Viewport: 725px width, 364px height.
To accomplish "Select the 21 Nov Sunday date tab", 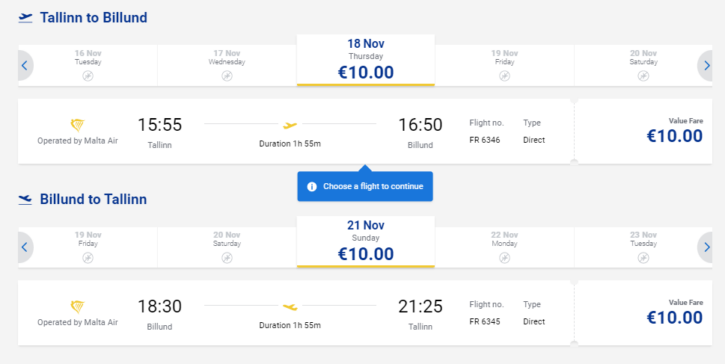I will 366,242.
